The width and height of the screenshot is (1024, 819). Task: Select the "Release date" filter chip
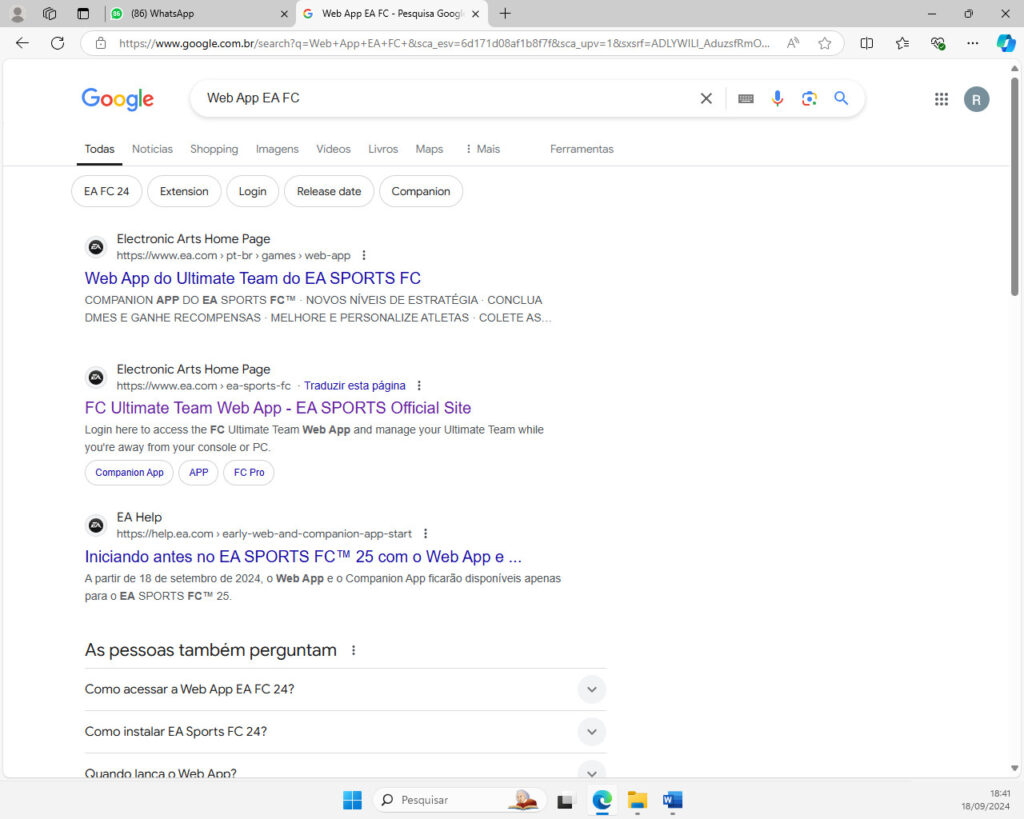(x=328, y=191)
